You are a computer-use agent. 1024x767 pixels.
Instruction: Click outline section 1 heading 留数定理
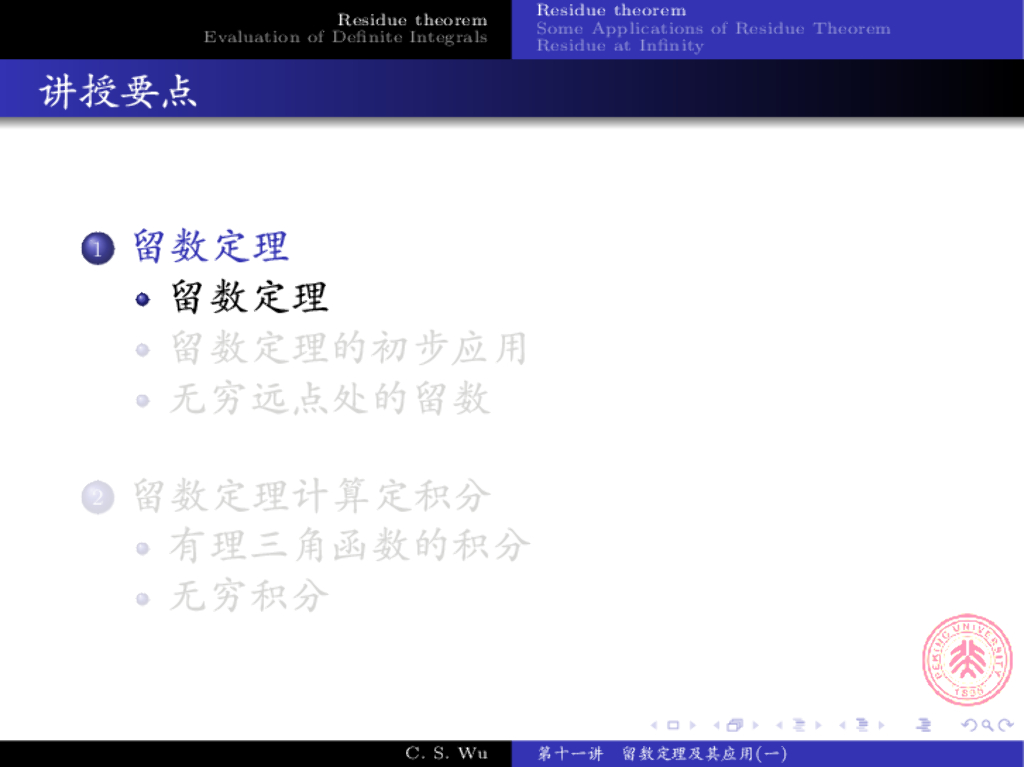coord(211,246)
